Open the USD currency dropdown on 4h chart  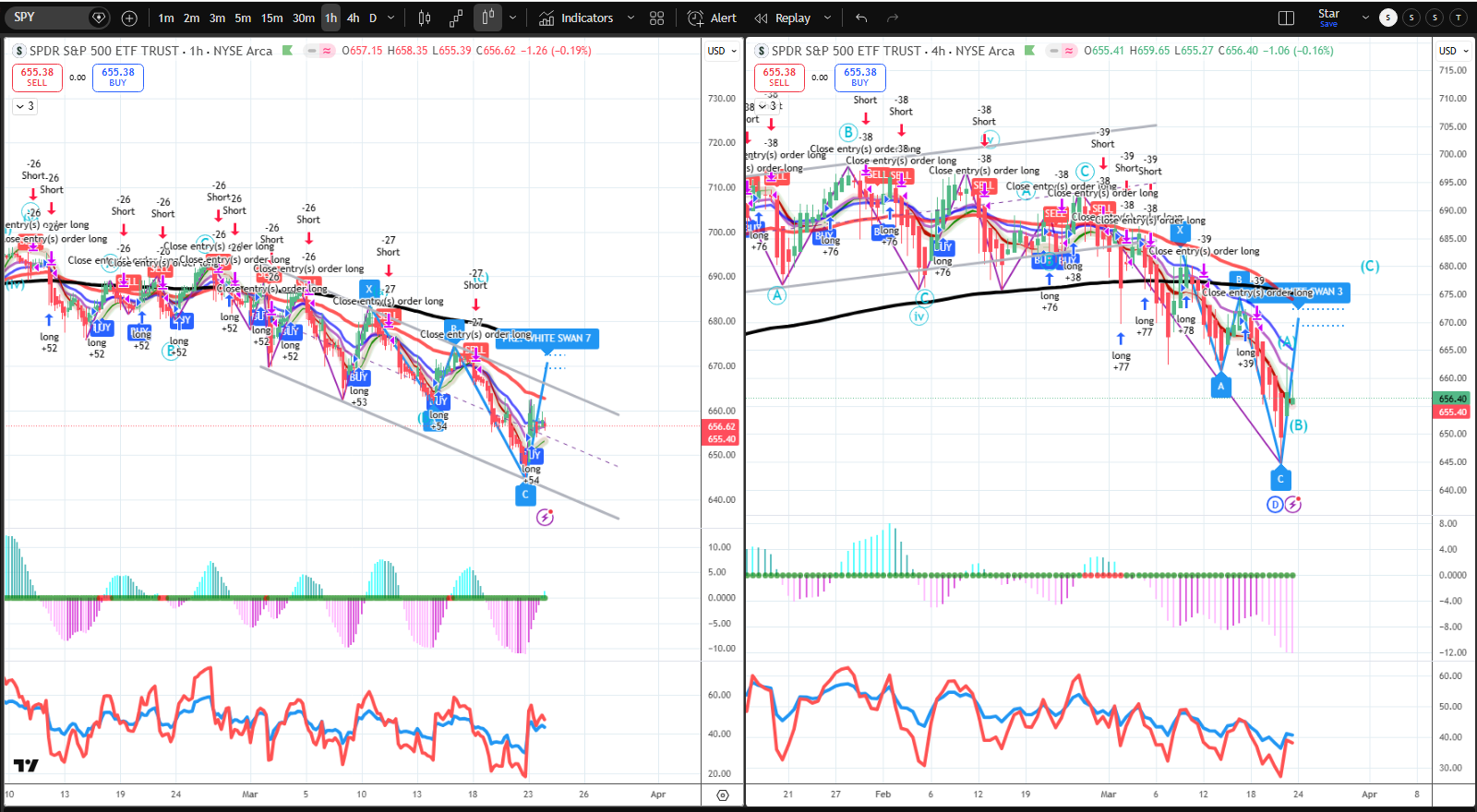coord(1454,51)
